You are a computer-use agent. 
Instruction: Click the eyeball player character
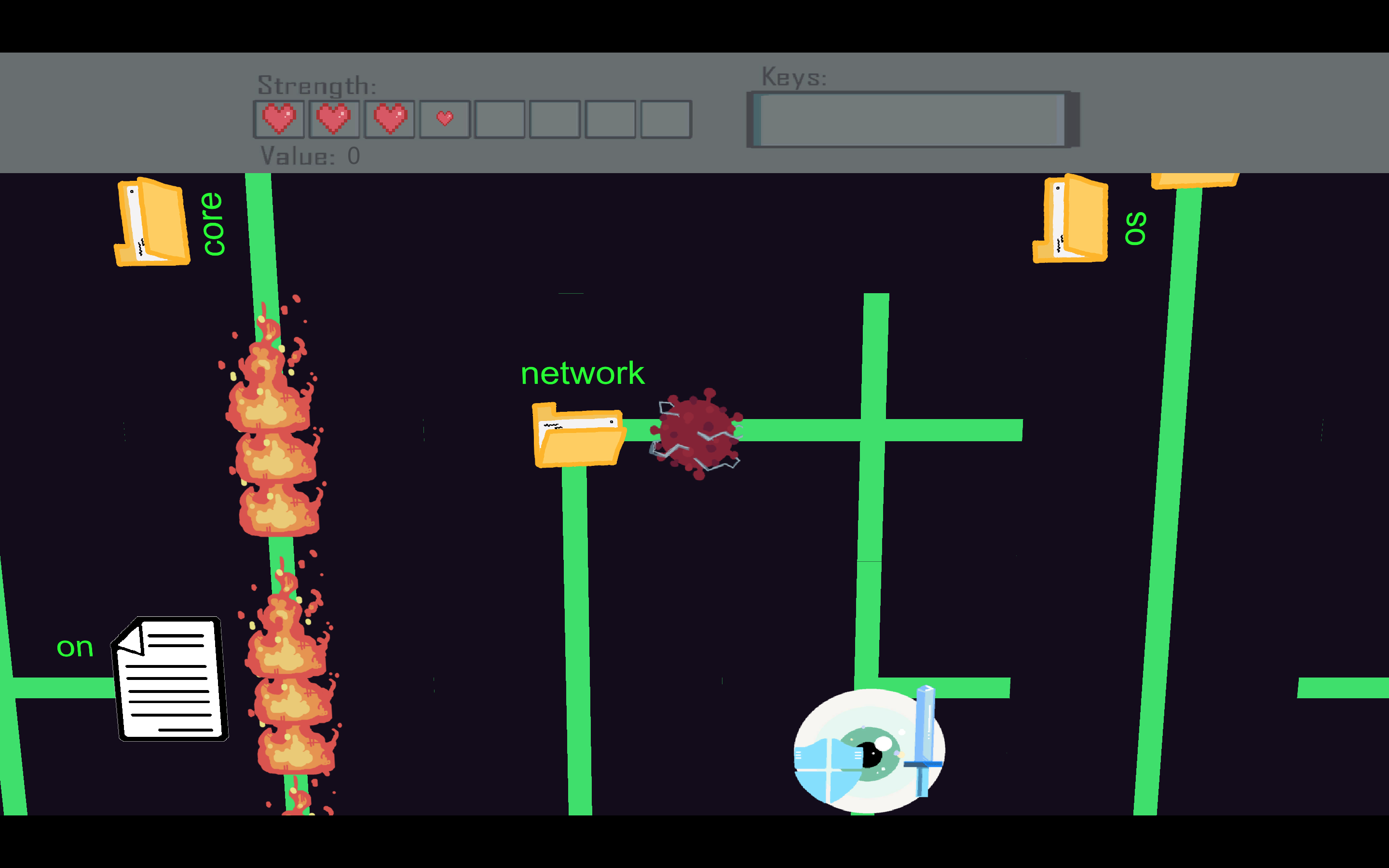click(x=870, y=751)
